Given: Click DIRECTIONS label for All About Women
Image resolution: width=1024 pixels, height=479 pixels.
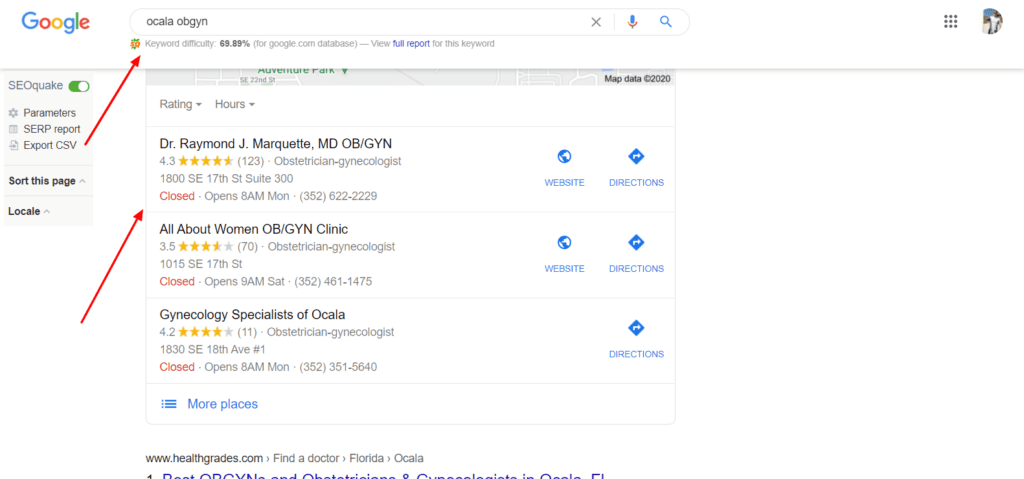Looking at the screenshot, I should [x=636, y=269].
